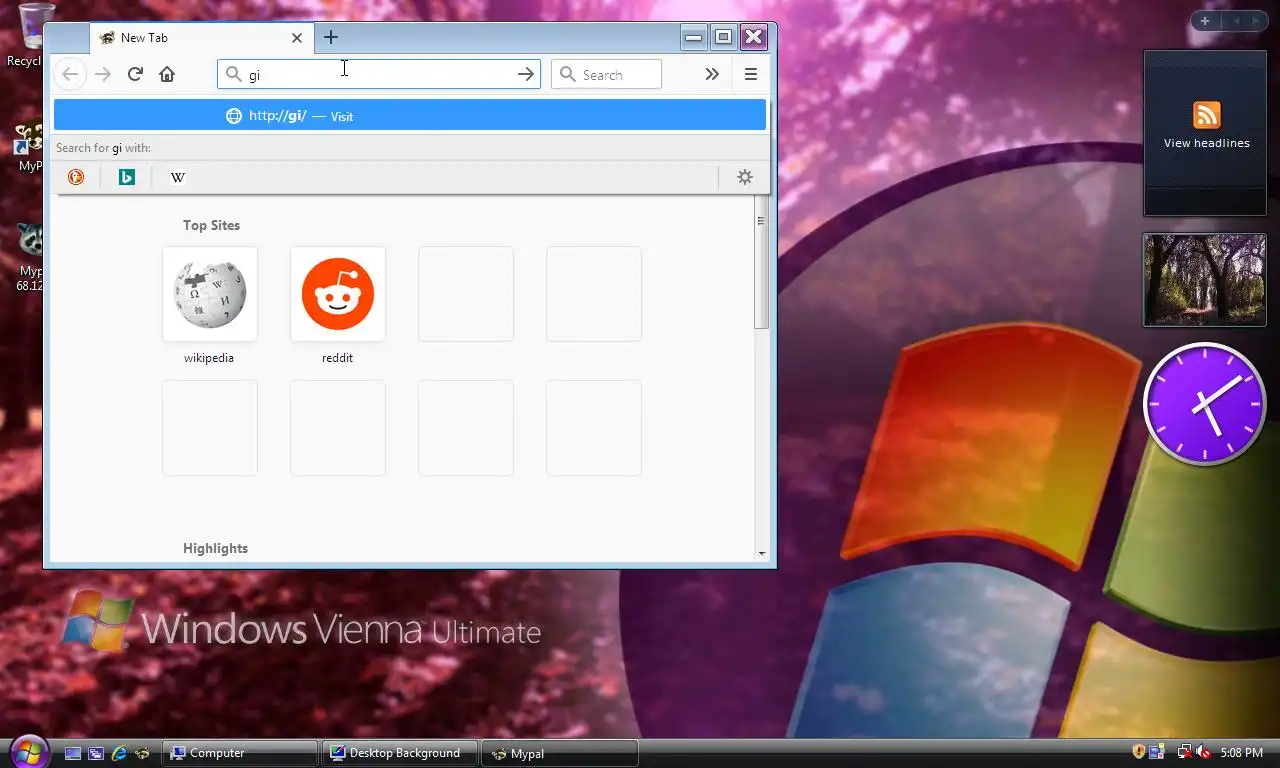Search with DuckDuckGo engine icon
The height and width of the screenshot is (768, 1280).
tap(76, 177)
